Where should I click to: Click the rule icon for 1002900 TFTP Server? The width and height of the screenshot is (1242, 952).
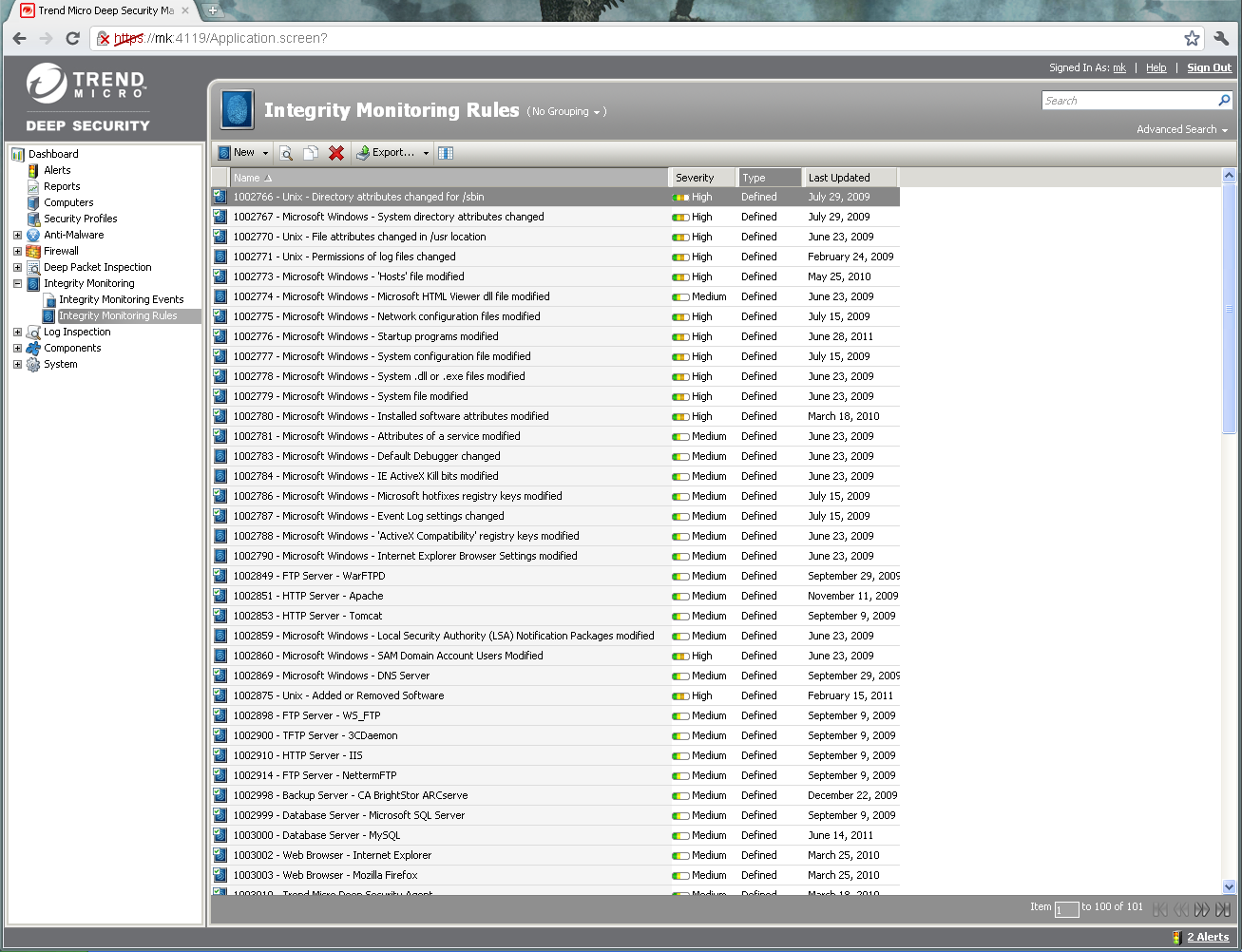pos(220,735)
